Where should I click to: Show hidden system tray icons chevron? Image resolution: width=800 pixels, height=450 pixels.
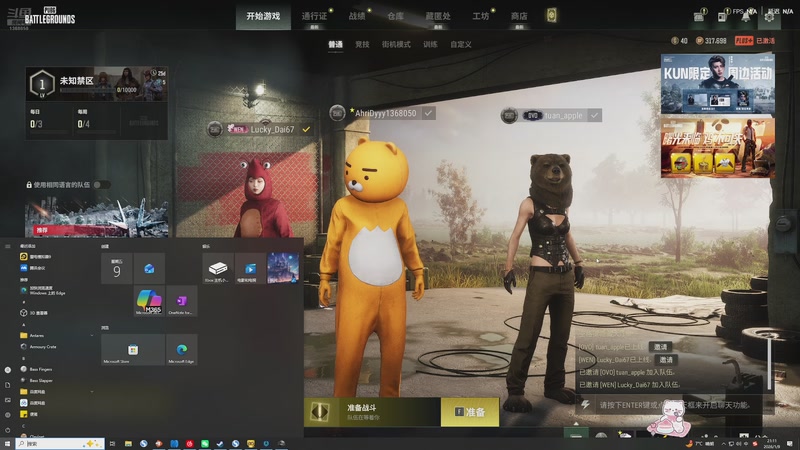[x=723, y=444]
